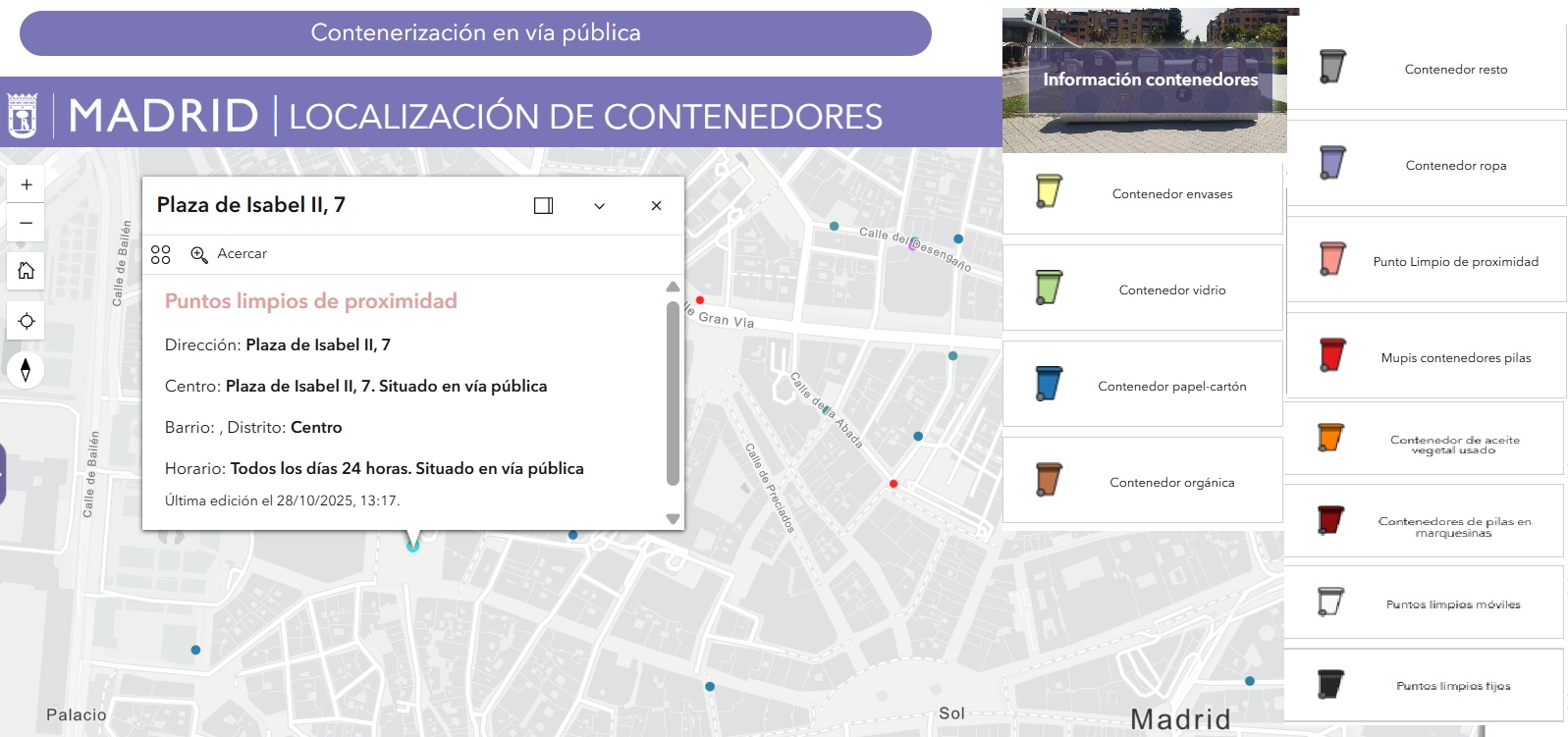Click the Punto Limpio de proximidad label
This screenshot has height=737, width=1568.
[1455, 262]
